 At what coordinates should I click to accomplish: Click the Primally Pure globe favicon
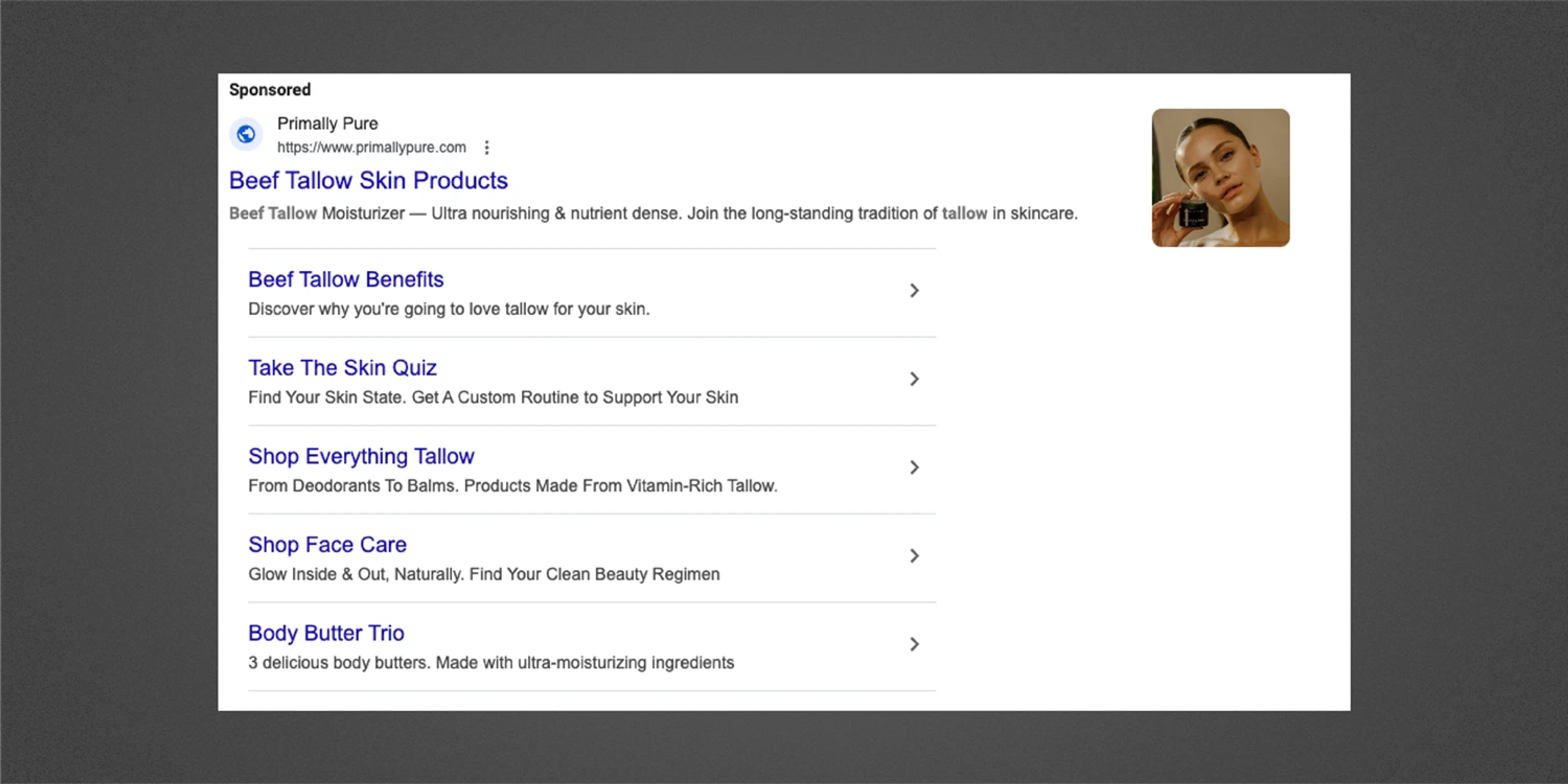(x=246, y=134)
